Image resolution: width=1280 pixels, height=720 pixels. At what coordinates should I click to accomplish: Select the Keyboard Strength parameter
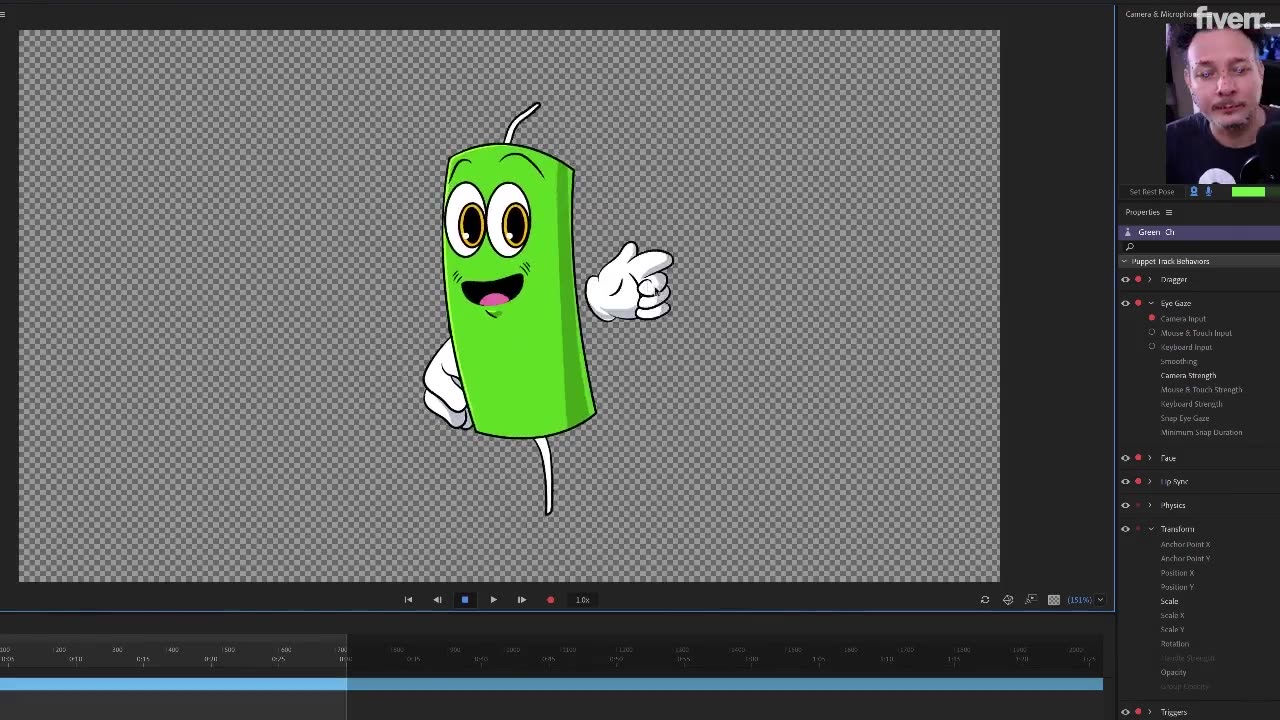tap(1191, 404)
